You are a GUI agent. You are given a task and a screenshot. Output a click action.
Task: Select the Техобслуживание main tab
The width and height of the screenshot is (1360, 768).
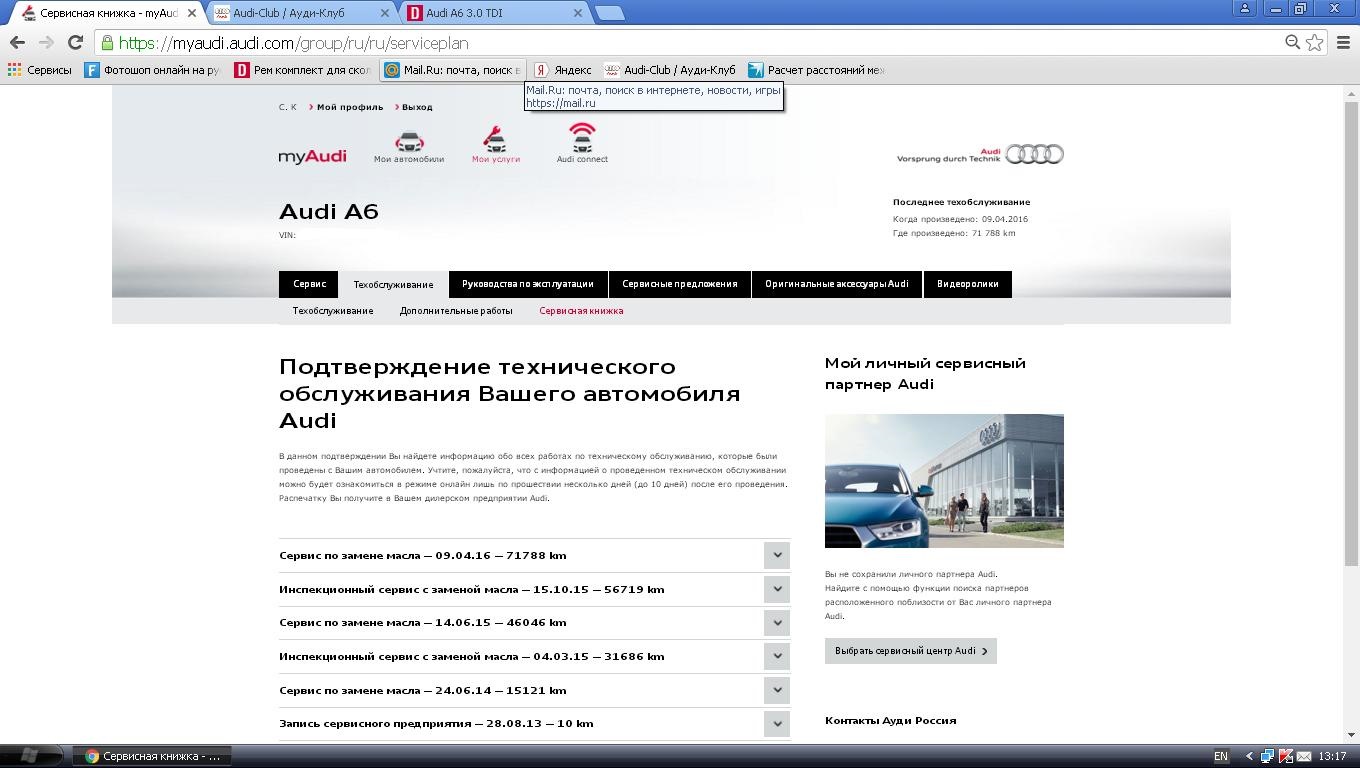point(393,284)
